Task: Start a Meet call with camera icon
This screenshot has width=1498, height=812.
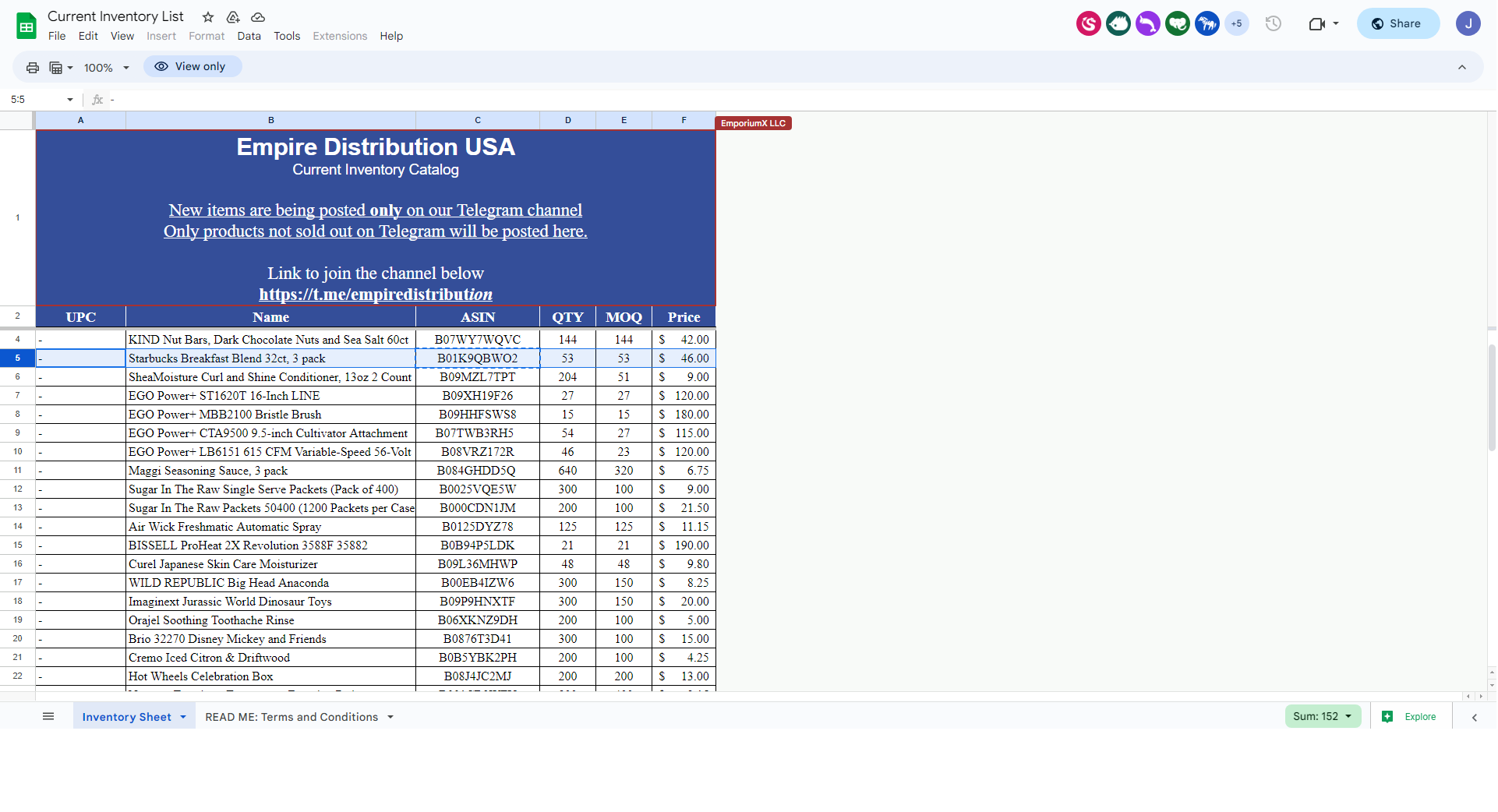Action: click(x=1316, y=23)
